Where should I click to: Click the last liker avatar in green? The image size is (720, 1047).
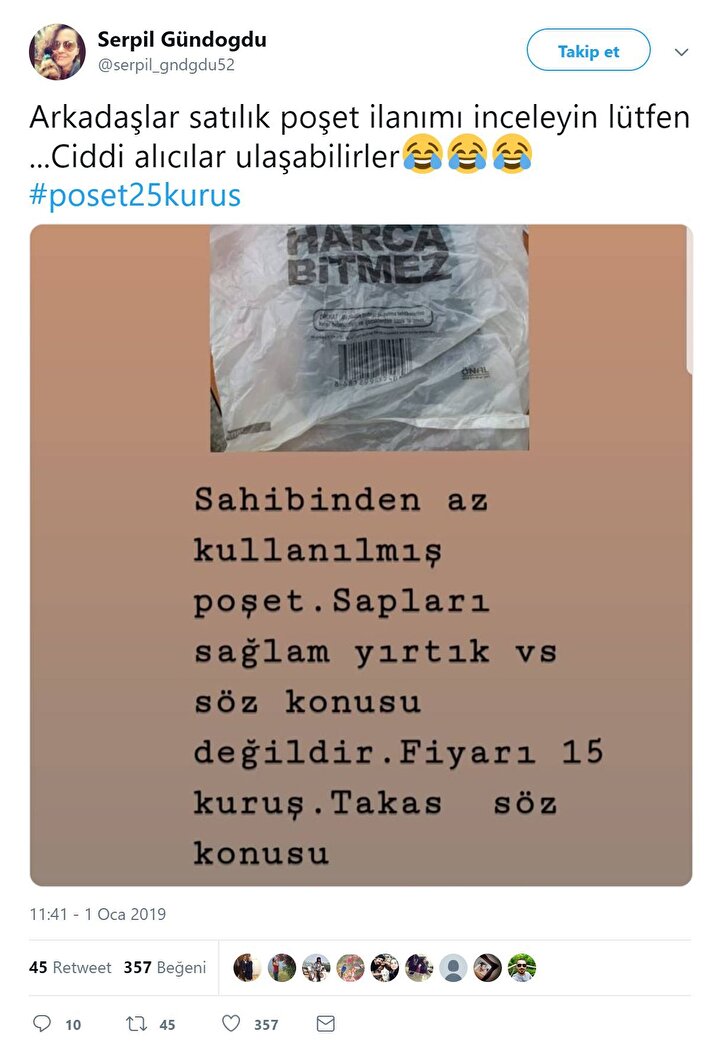(522, 968)
